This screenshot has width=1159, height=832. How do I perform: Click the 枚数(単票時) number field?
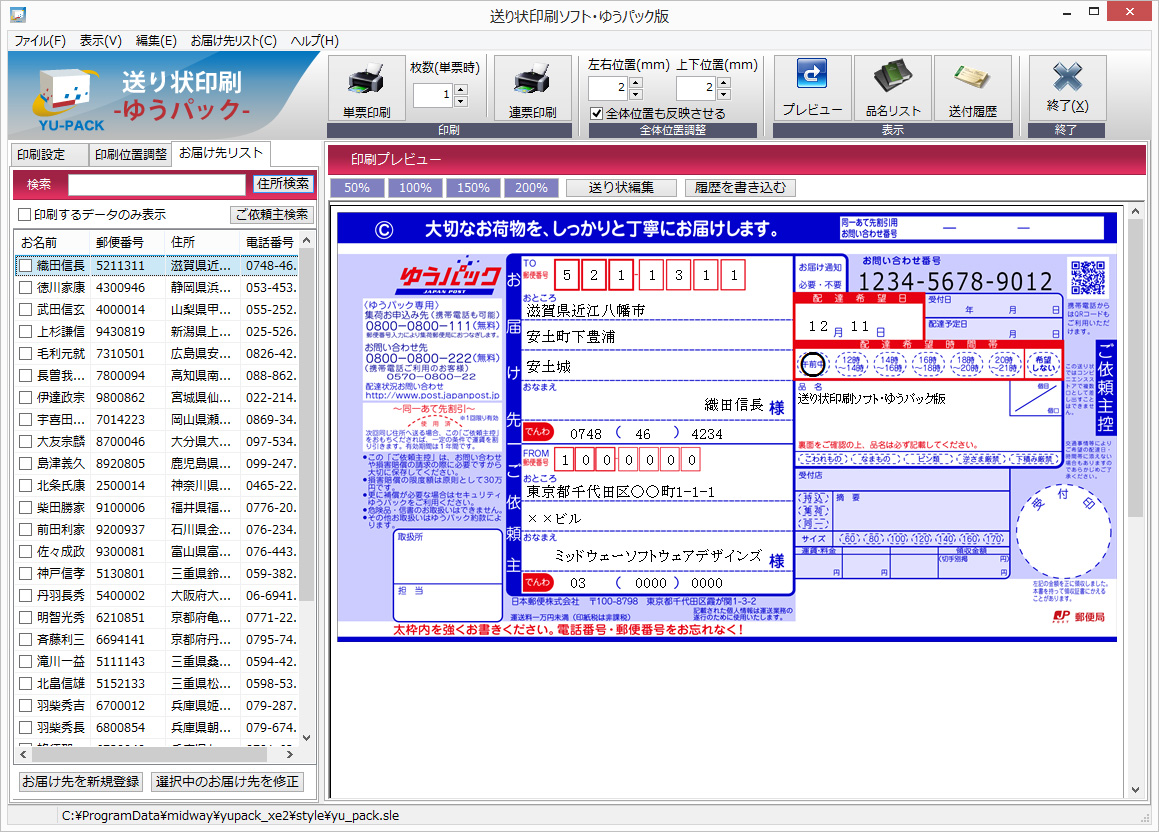click(433, 95)
